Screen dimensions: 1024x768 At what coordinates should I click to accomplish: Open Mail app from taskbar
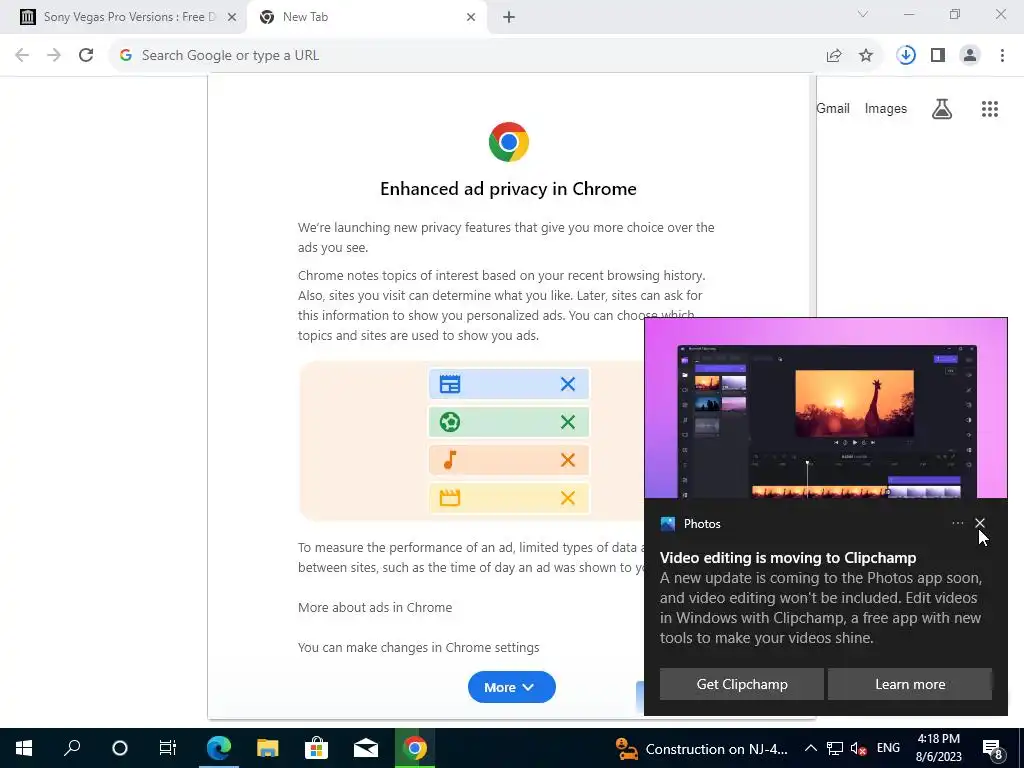[x=366, y=748]
